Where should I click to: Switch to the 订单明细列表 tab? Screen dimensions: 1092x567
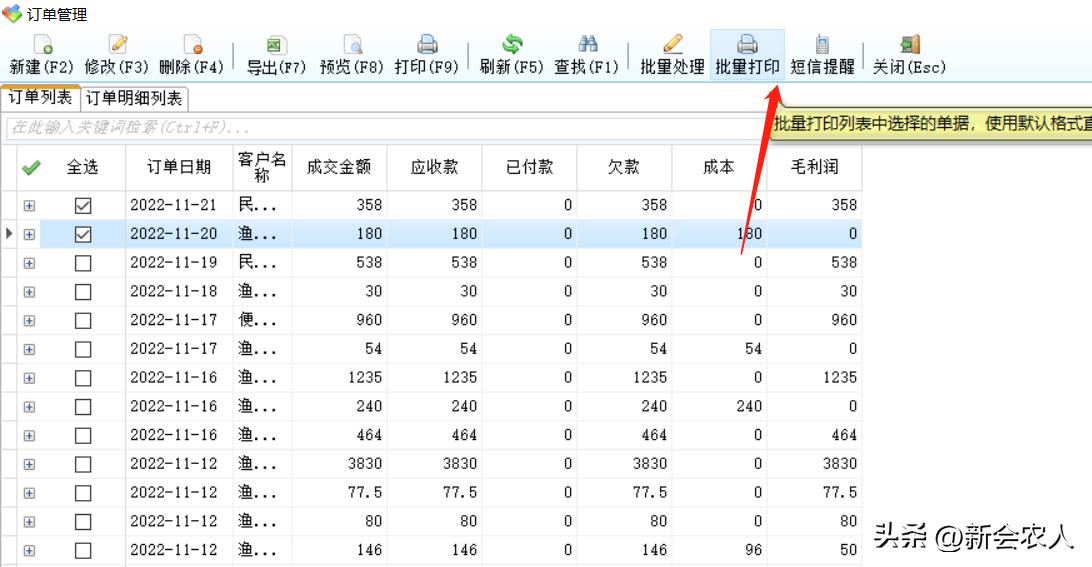(x=134, y=98)
